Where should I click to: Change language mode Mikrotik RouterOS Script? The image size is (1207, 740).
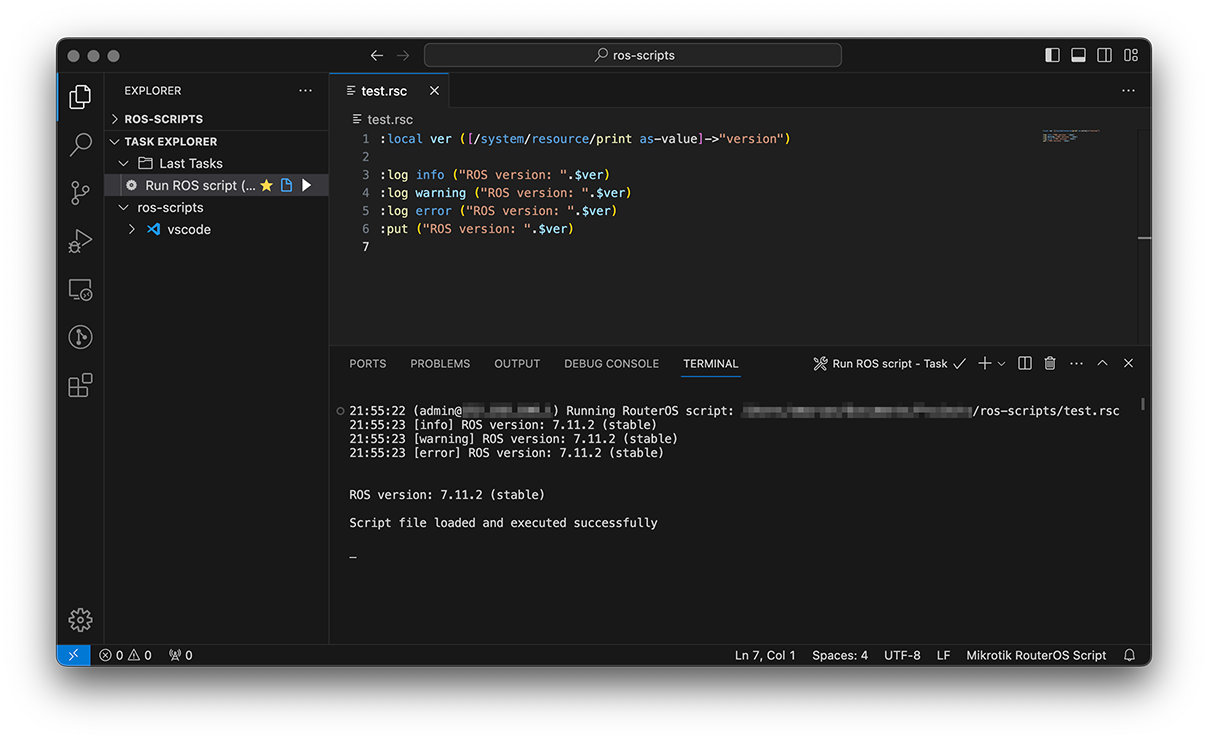[x=1036, y=655]
